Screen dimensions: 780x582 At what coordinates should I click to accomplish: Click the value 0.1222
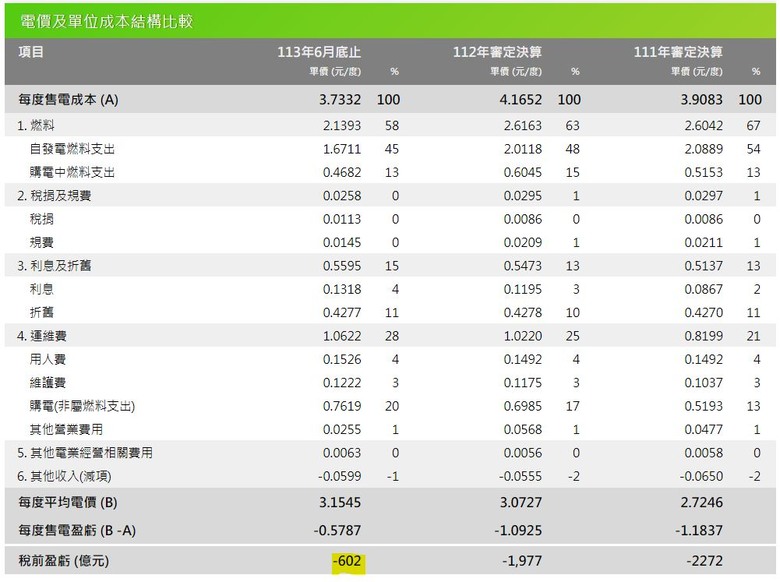[x=342, y=383]
